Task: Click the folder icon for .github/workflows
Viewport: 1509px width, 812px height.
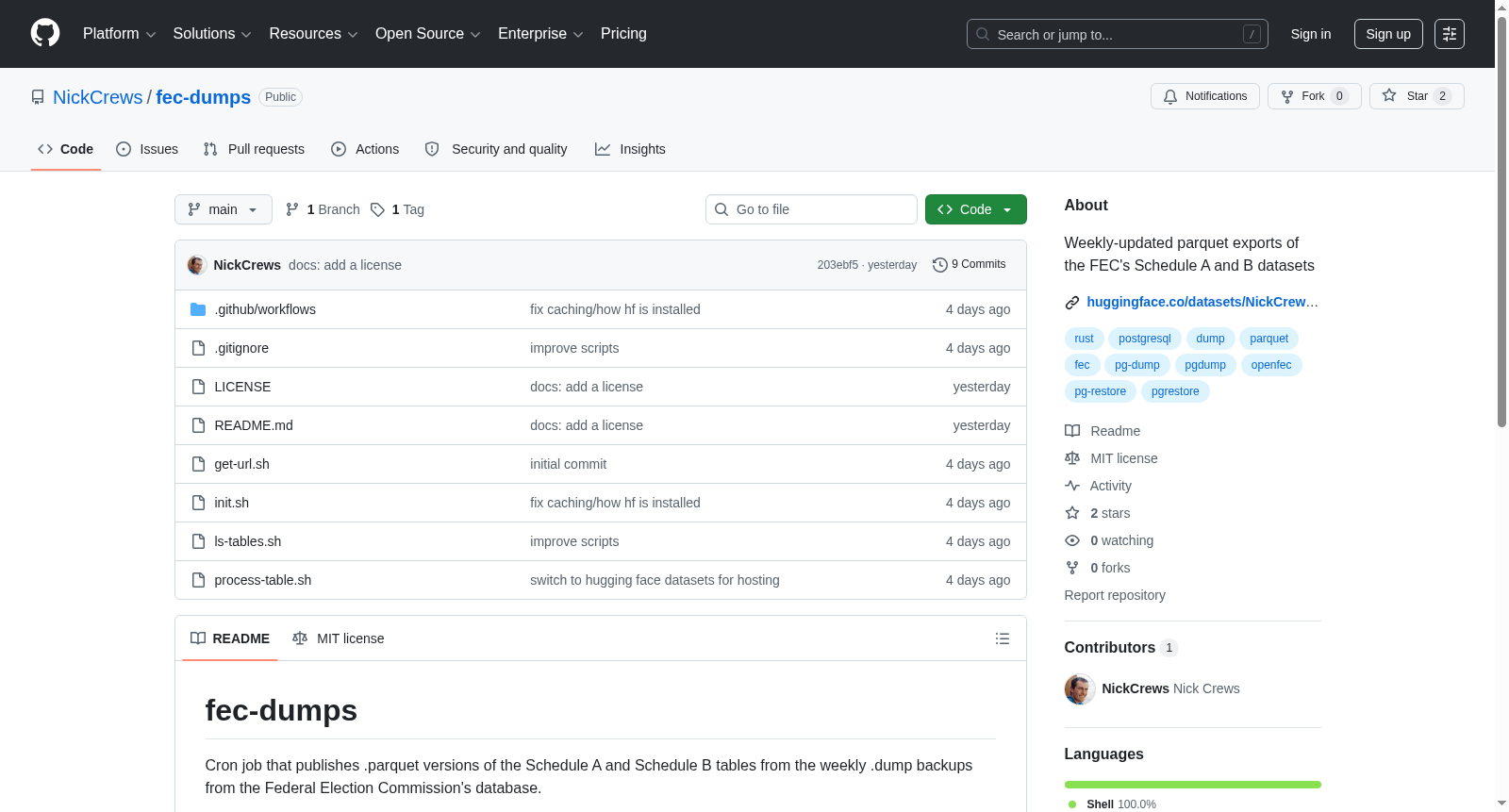Action: click(x=198, y=309)
